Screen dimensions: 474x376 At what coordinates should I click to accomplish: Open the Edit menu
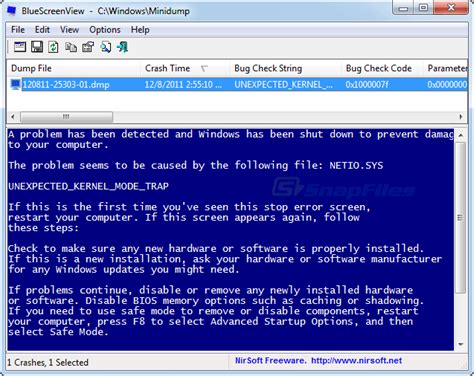(x=42, y=30)
